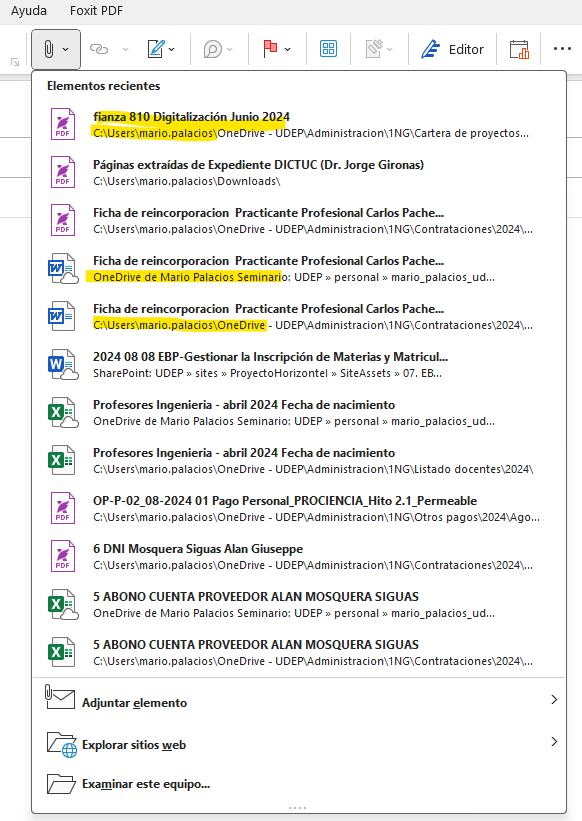Click the open folder icon for Examinar
Image resolution: width=582 pixels, height=821 pixels.
pyautogui.click(x=61, y=784)
